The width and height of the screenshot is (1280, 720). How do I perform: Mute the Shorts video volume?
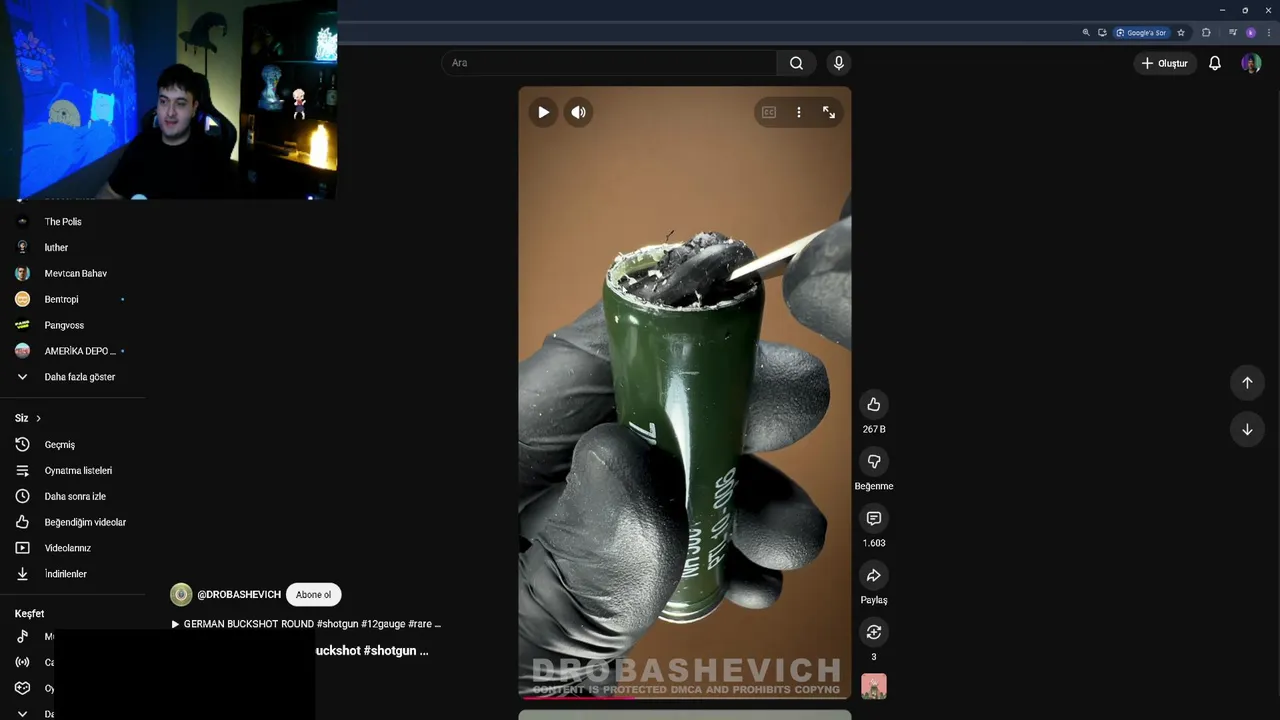point(578,112)
